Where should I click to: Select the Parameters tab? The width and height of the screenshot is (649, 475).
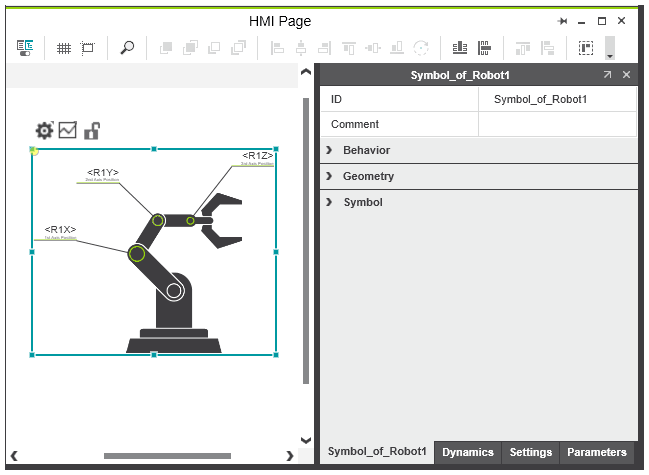coord(596,452)
